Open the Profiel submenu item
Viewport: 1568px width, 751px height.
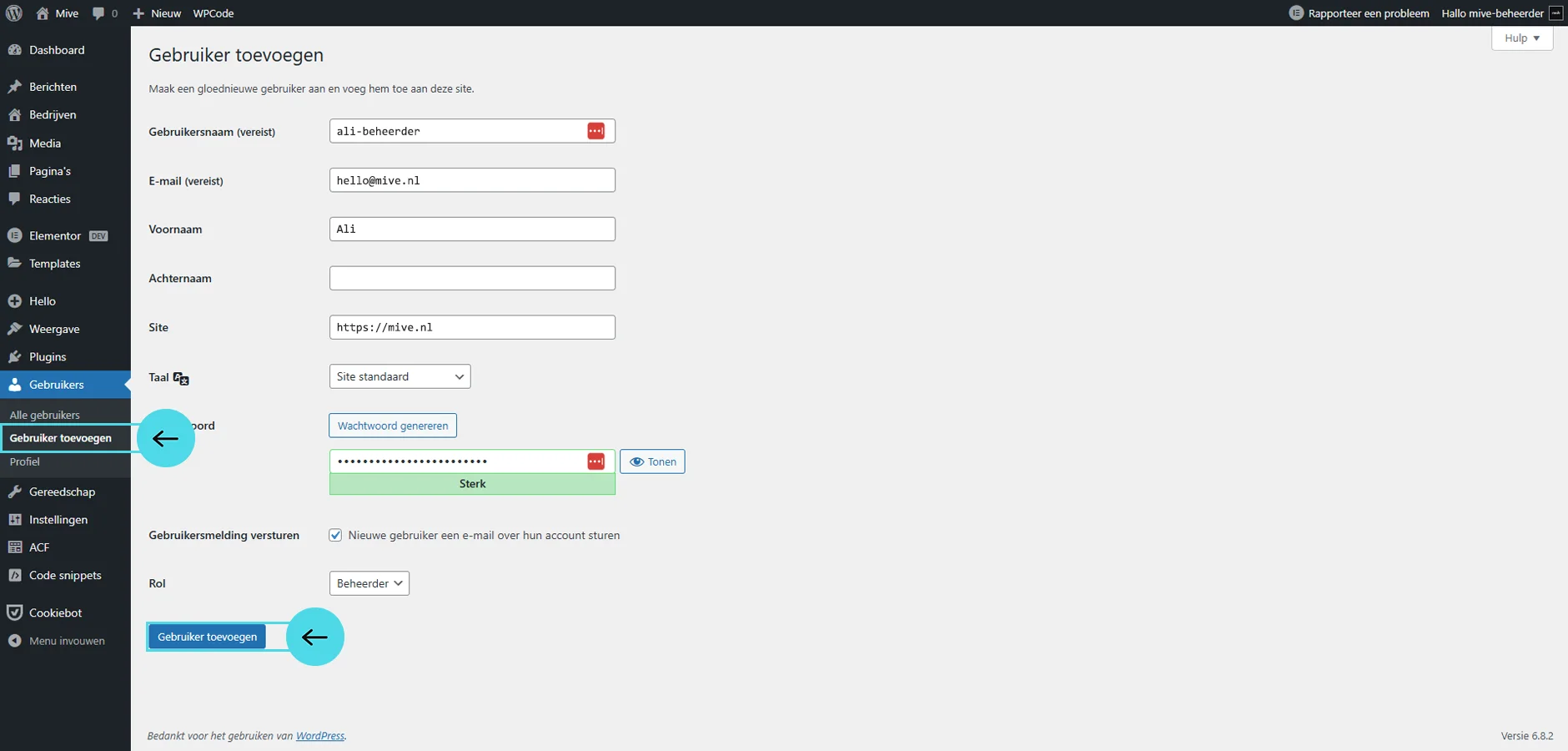(25, 461)
